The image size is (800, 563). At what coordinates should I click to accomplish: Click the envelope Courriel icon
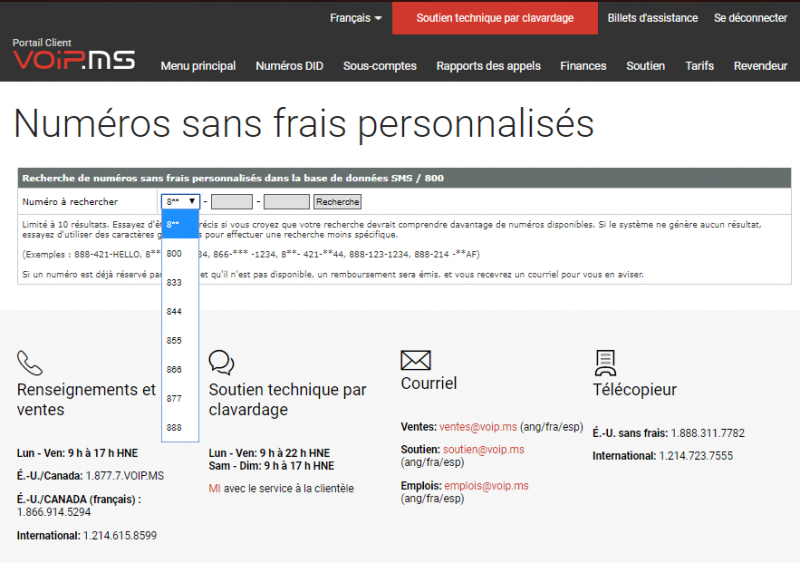coord(416,360)
